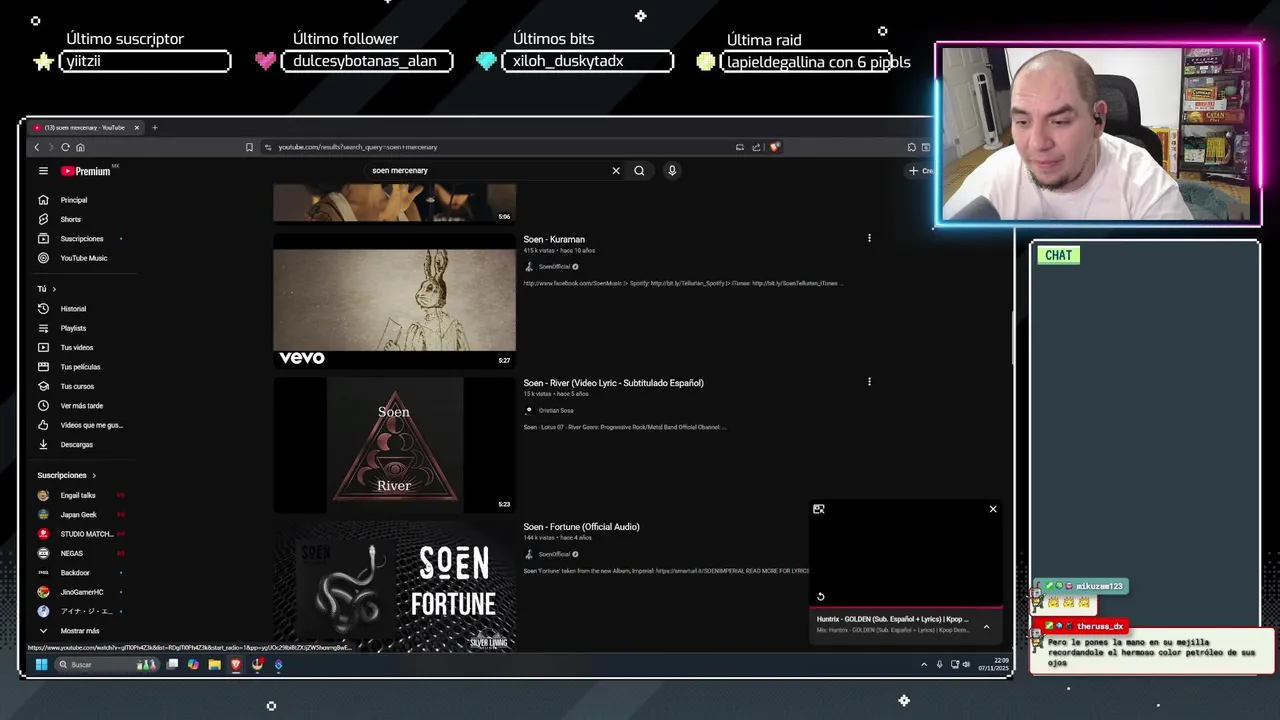Expand the Tú section chevron
Screen dimensions: 1280x720
click(53, 289)
